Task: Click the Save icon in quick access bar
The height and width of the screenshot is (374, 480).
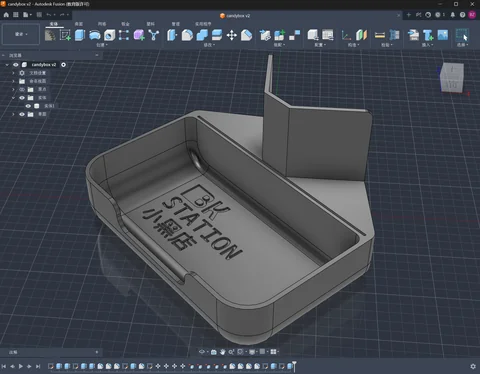Action: [x=39, y=15]
